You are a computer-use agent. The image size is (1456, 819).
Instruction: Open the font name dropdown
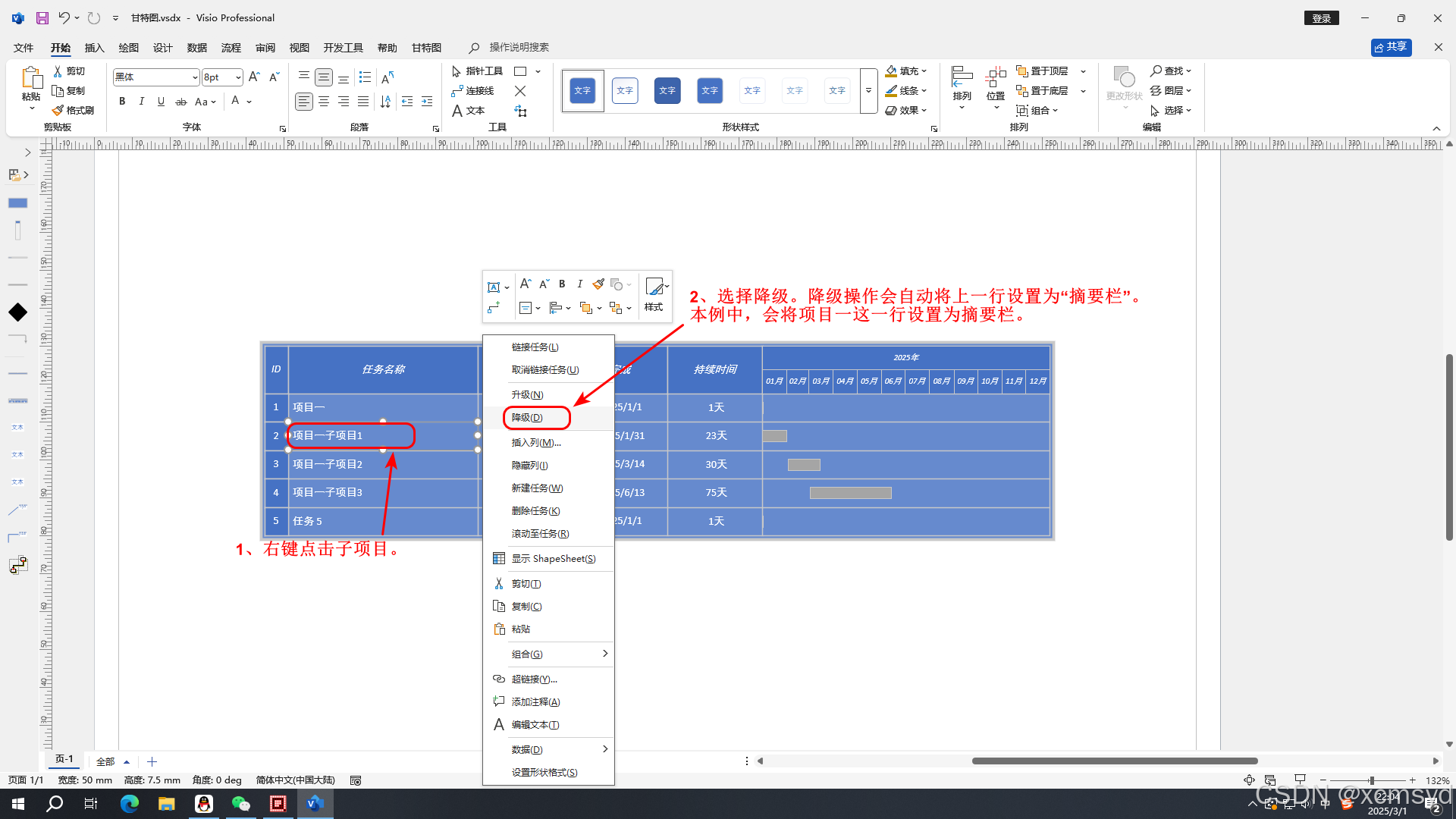click(x=195, y=77)
